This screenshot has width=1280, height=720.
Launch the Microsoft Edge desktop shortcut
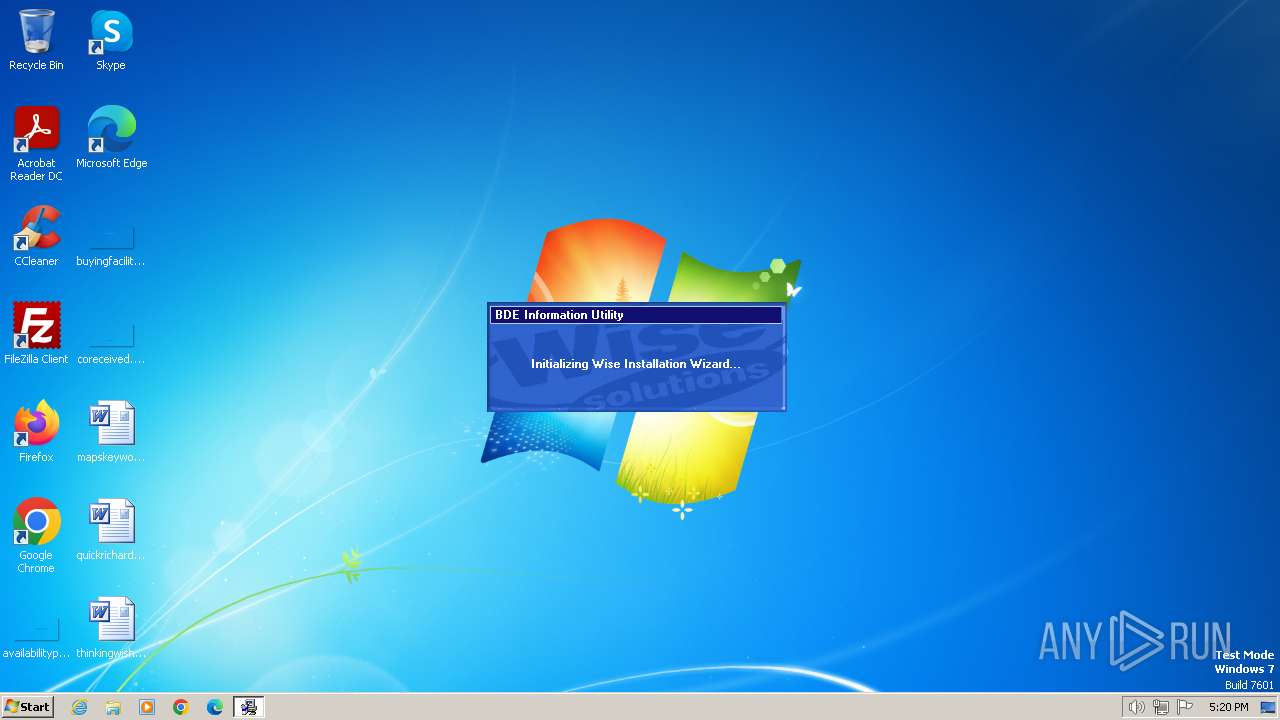[x=111, y=138]
